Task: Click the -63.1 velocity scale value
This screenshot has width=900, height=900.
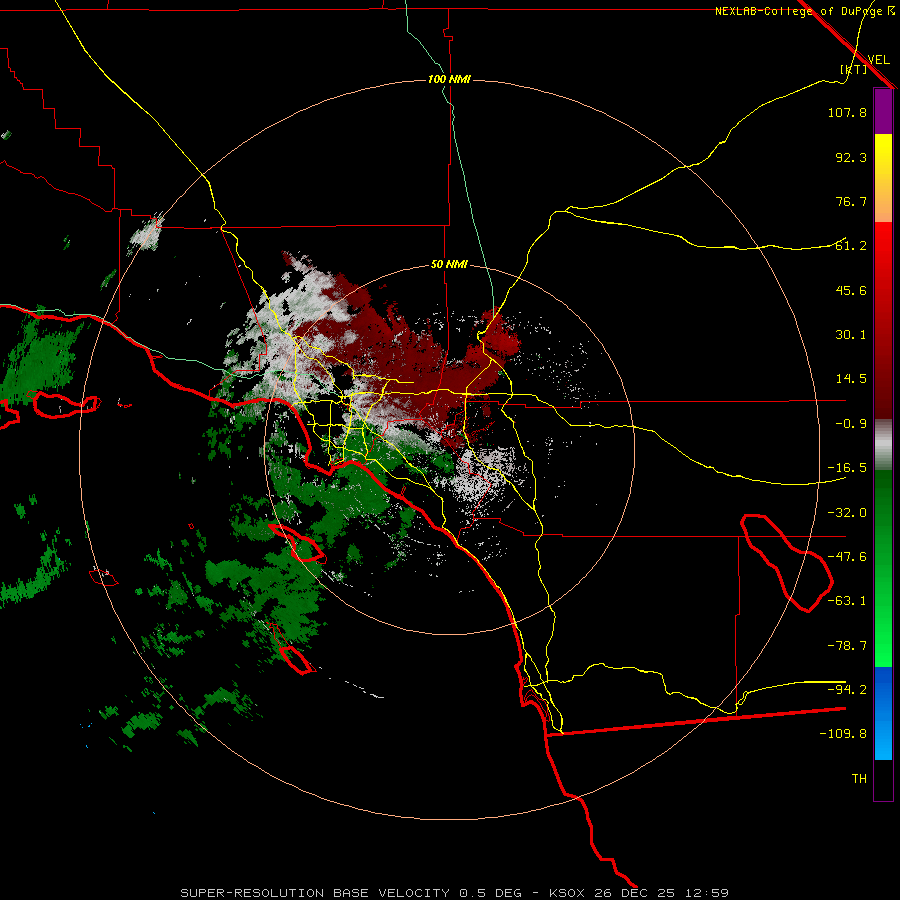Action: 847,601
